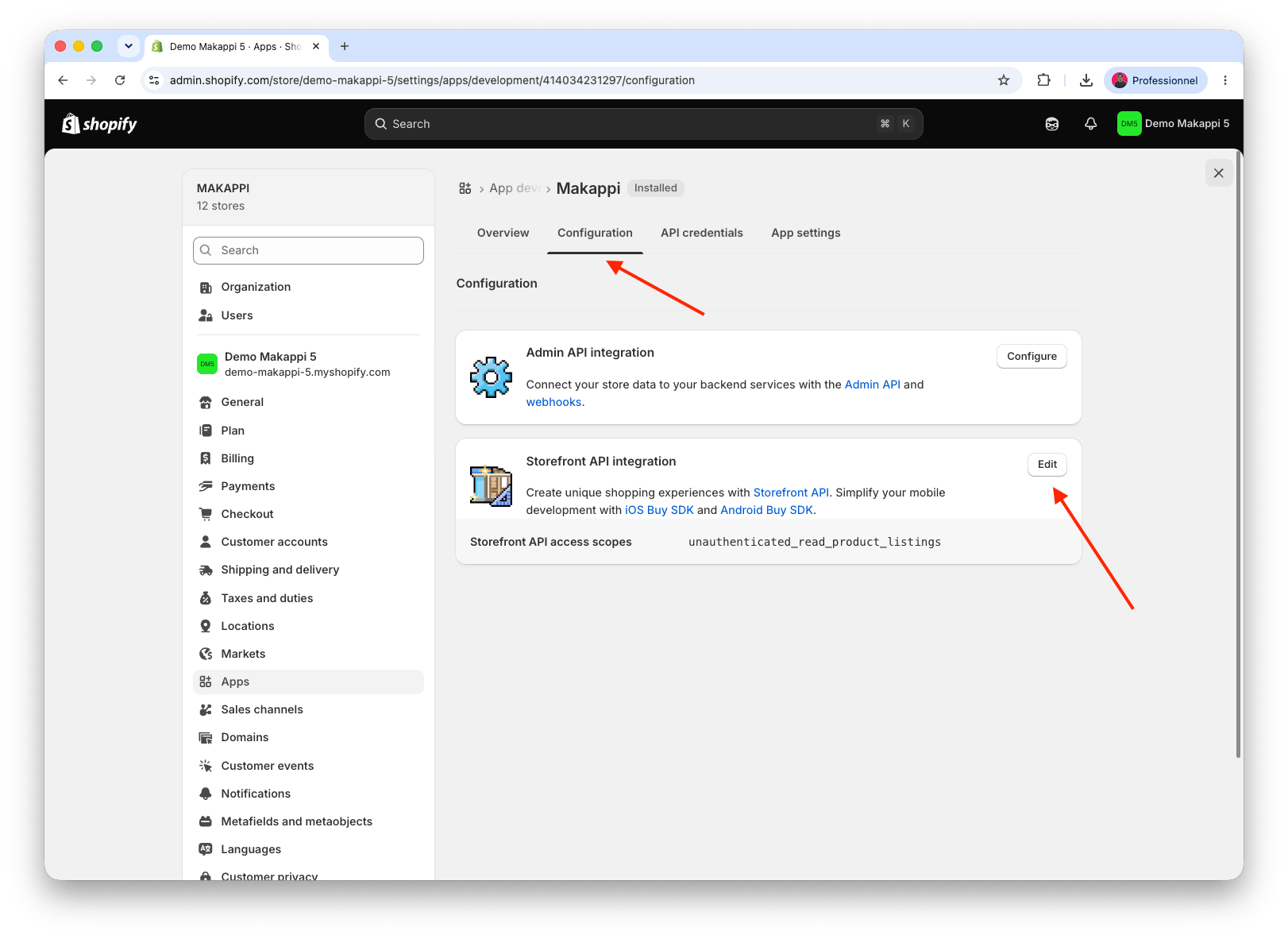Open the browser downloads icon
Viewport: 1288px width, 939px height.
pos(1086,80)
